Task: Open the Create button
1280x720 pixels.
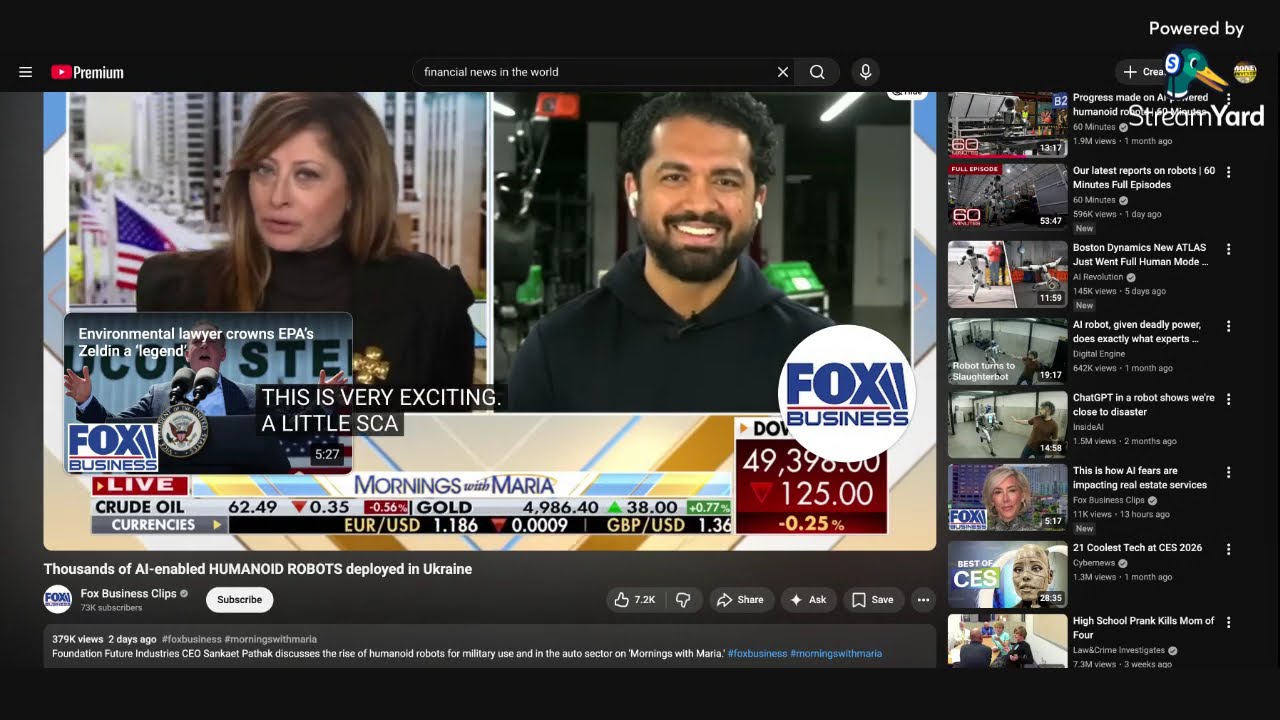Action: point(1145,72)
